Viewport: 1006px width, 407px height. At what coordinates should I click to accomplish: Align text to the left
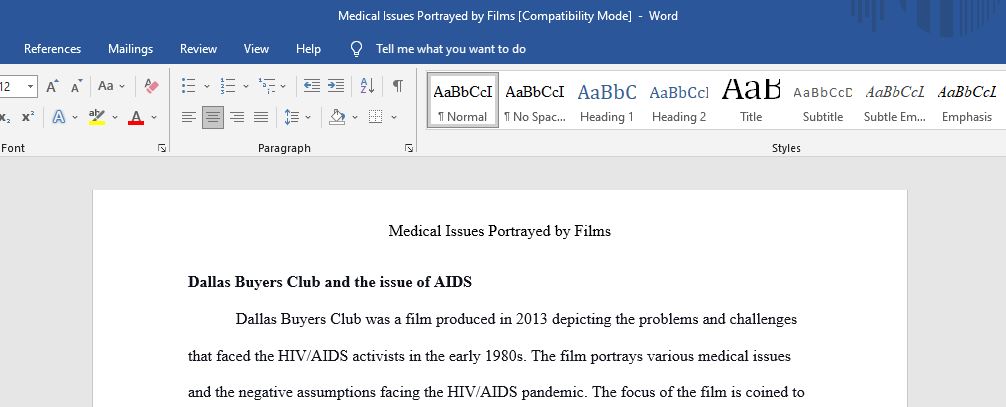pyautogui.click(x=189, y=117)
